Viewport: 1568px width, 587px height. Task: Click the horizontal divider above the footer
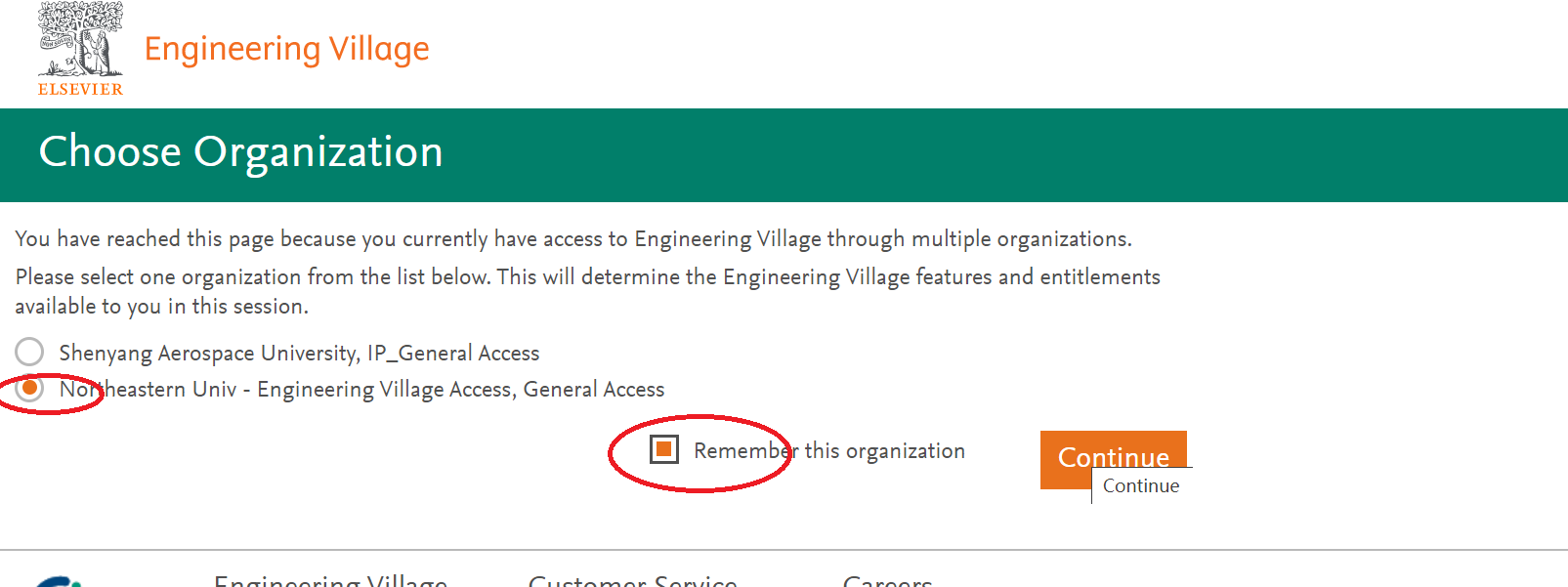(x=784, y=550)
